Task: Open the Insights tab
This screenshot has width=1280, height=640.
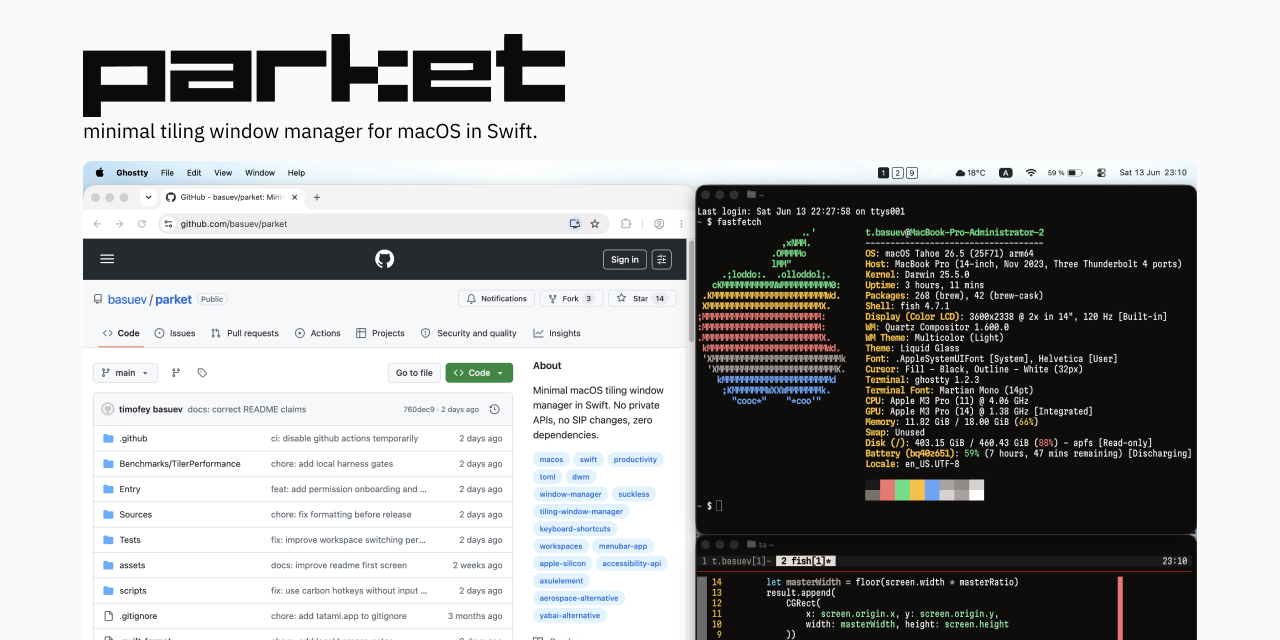Action: point(557,333)
